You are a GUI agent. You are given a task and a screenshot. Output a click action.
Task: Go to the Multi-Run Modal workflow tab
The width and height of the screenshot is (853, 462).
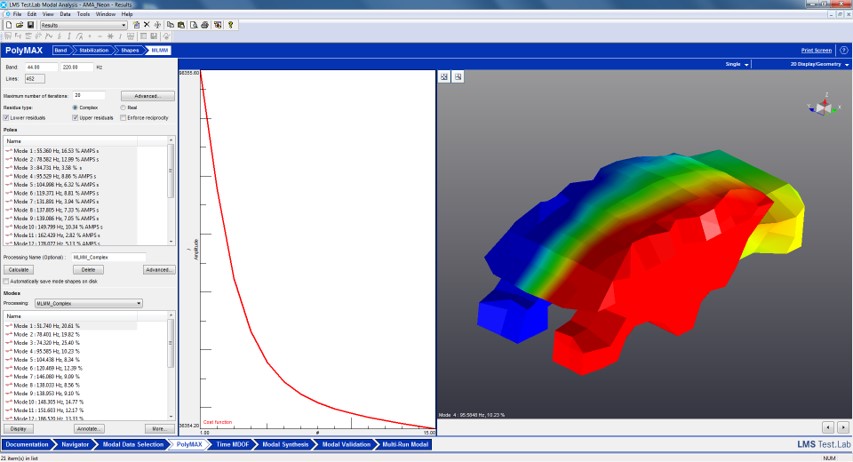tap(405, 445)
